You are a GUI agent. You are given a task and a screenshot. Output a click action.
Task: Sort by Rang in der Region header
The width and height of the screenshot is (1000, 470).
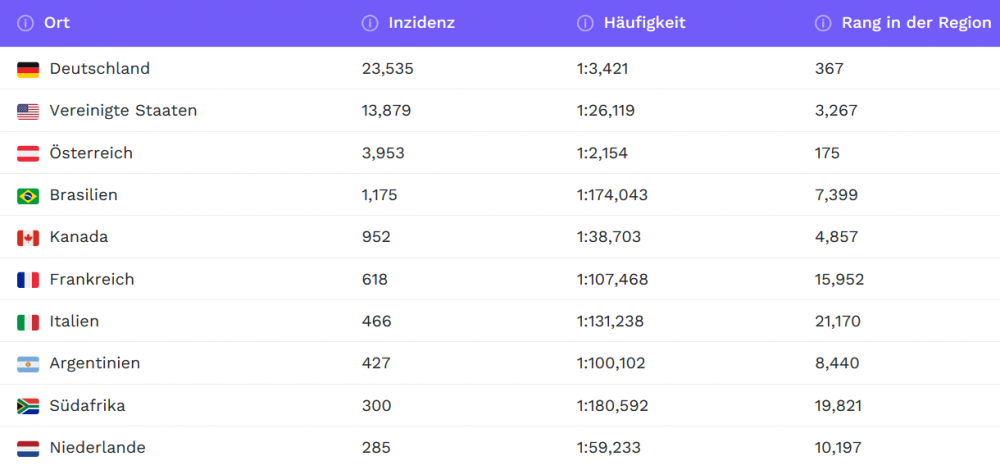point(916,24)
